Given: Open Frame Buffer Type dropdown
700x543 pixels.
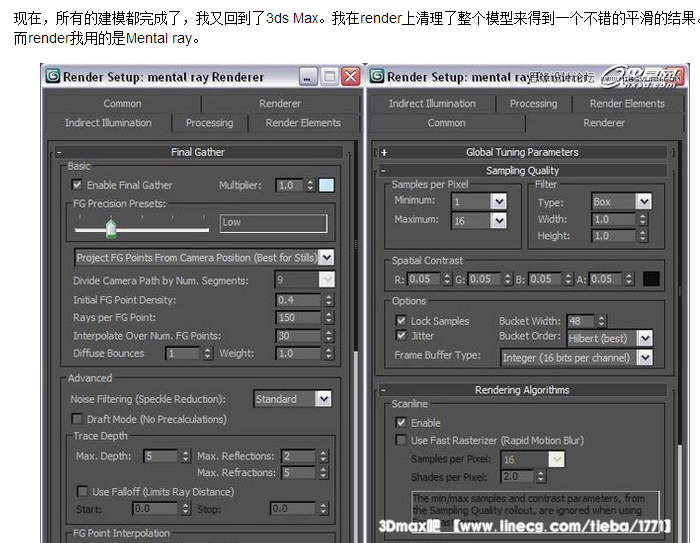Looking at the screenshot, I should [x=645, y=357].
